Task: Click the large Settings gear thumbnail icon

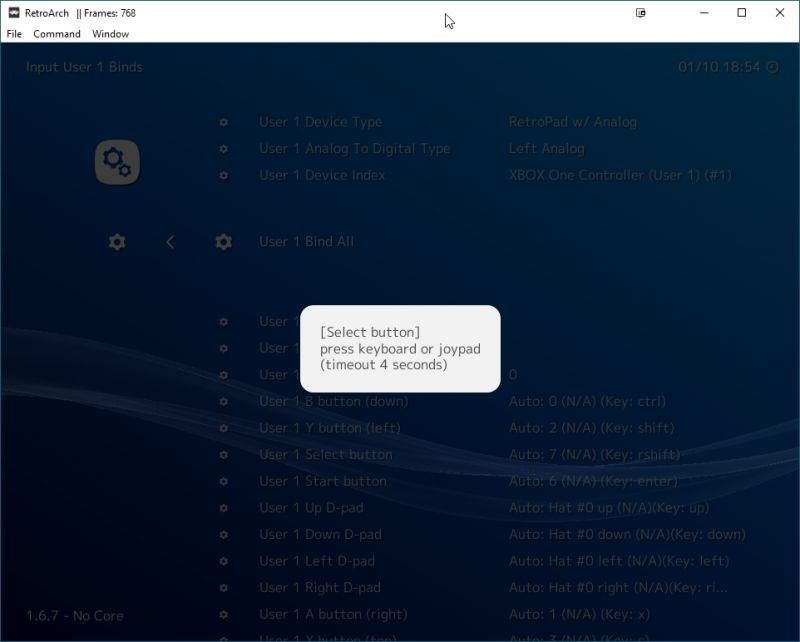Action: [x=117, y=161]
